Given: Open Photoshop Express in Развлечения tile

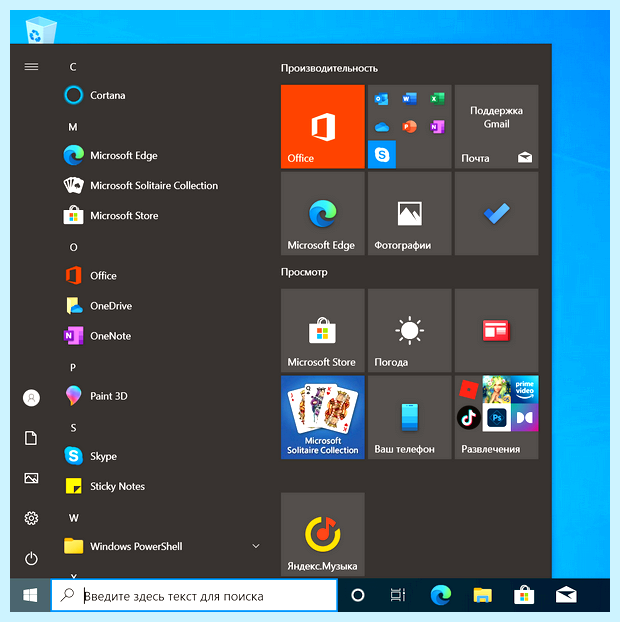Looking at the screenshot, I should tap(497, 418).
